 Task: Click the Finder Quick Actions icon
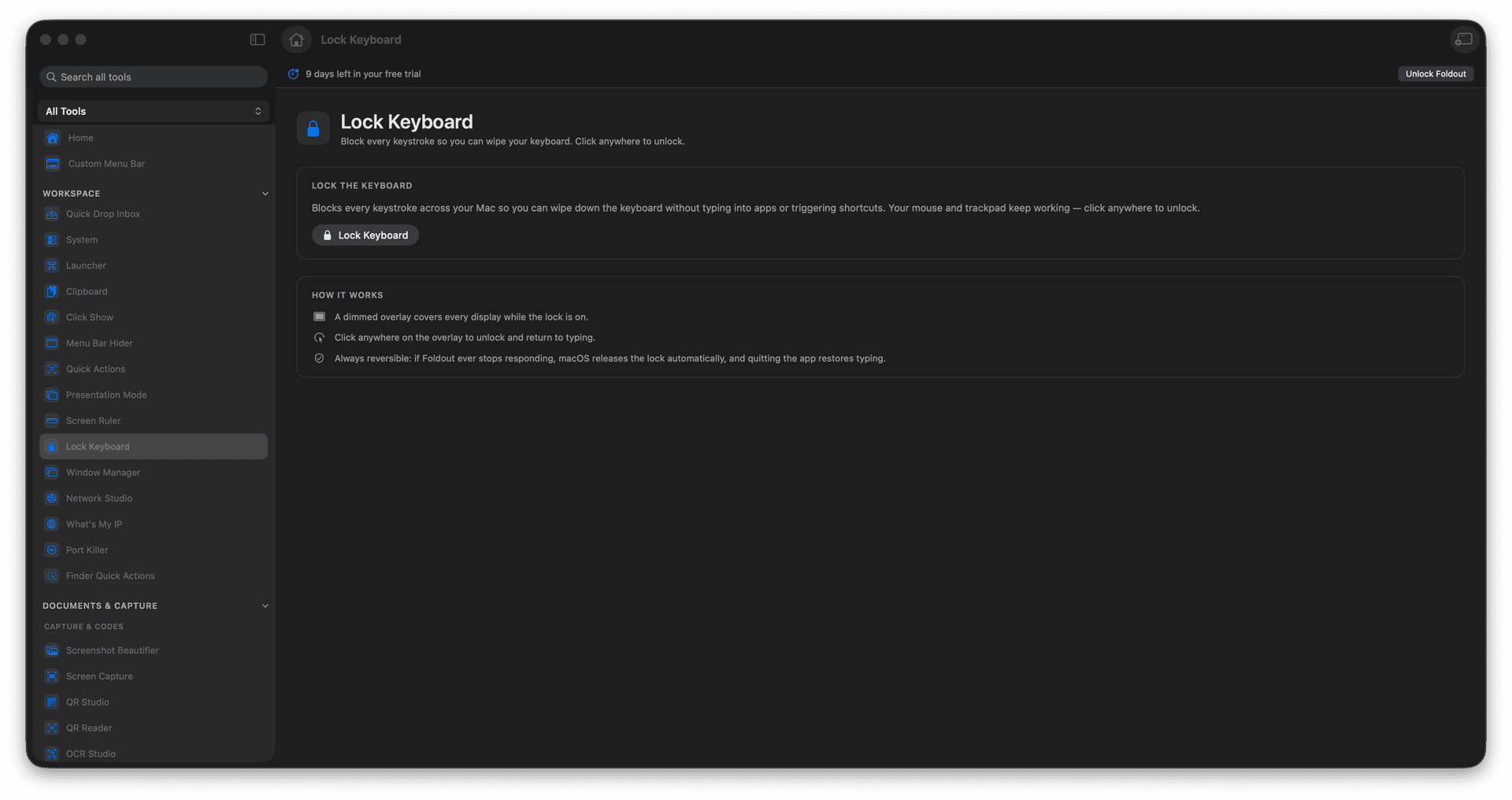point(52,576)
